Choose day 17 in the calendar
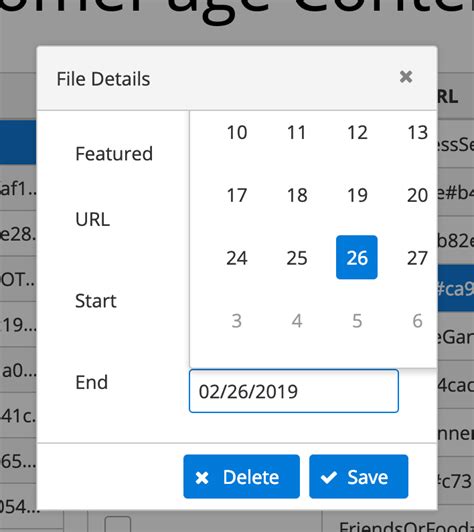 point(237,195)
